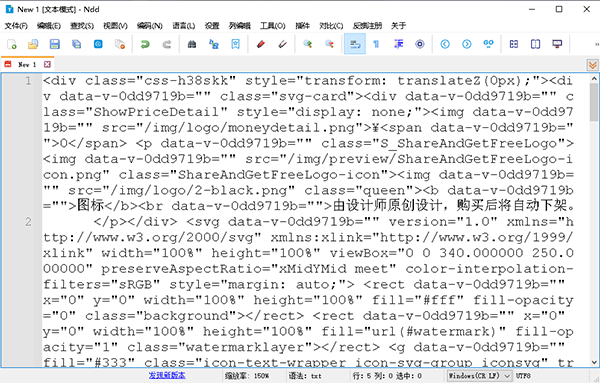Click the solid blue square toolbar icon

(x=98, y=44)
